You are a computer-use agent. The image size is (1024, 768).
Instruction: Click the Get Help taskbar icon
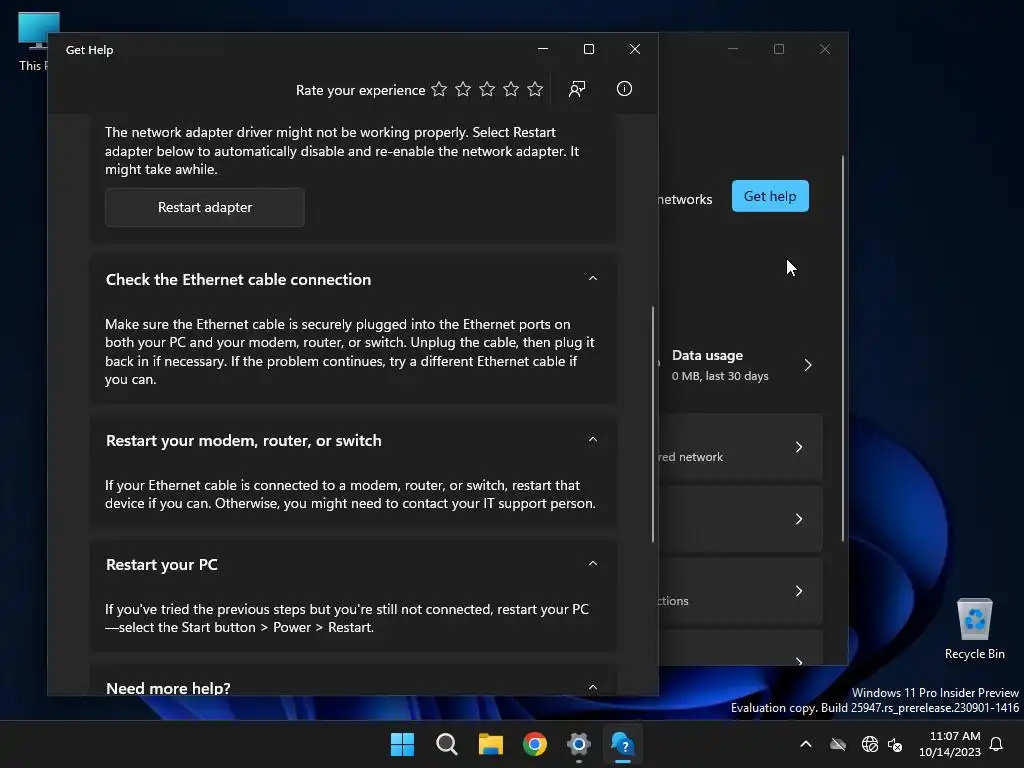(x=622, y=744)
